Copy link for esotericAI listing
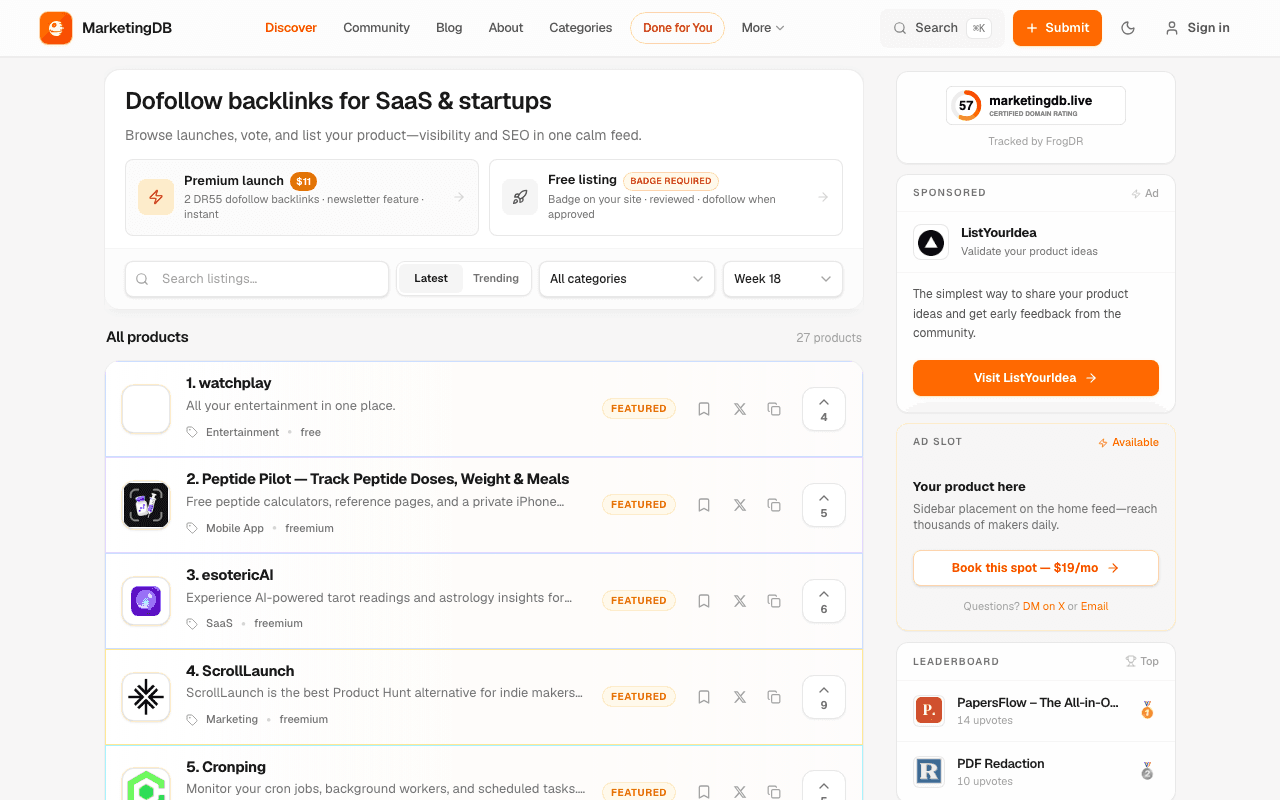This screenshot has width=1280, height=800. (x=774, y=601)
